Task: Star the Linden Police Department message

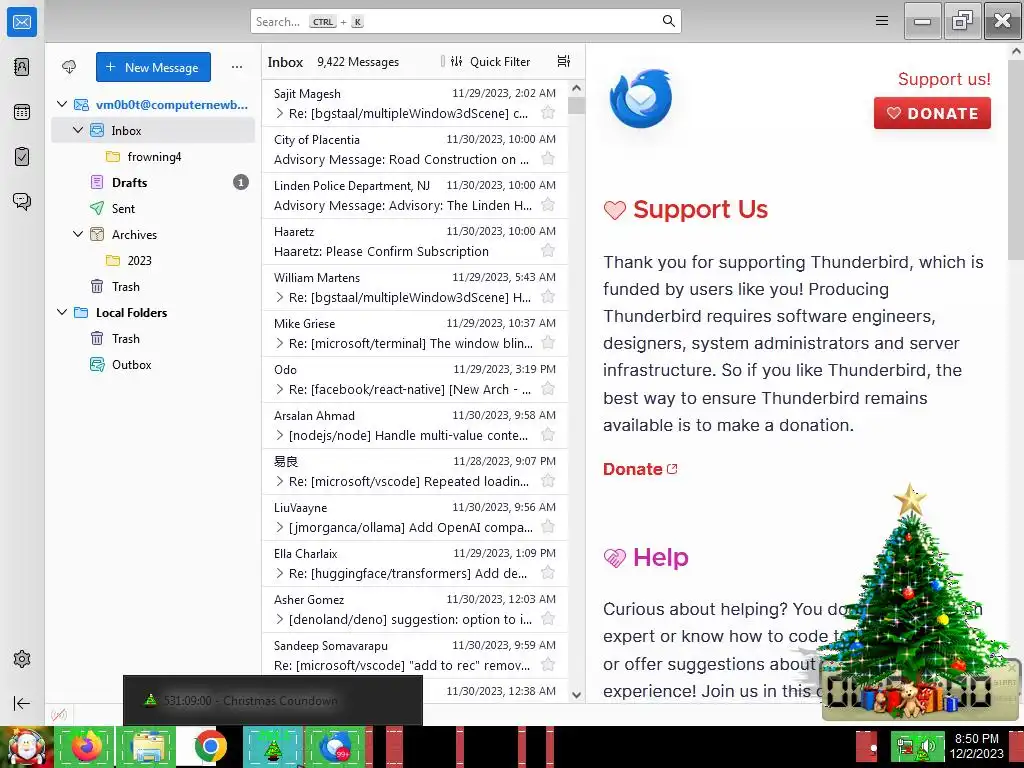Action: pyautogui.click(x=548, y=204)
